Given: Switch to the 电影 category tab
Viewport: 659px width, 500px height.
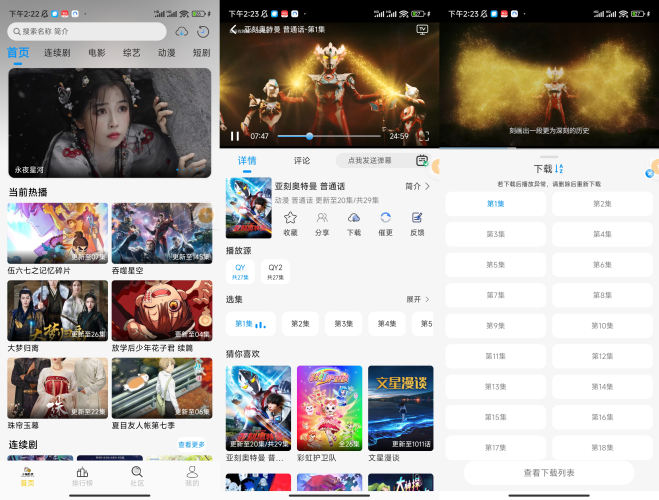Looking at the screenshot, I should tap(97, 52).
